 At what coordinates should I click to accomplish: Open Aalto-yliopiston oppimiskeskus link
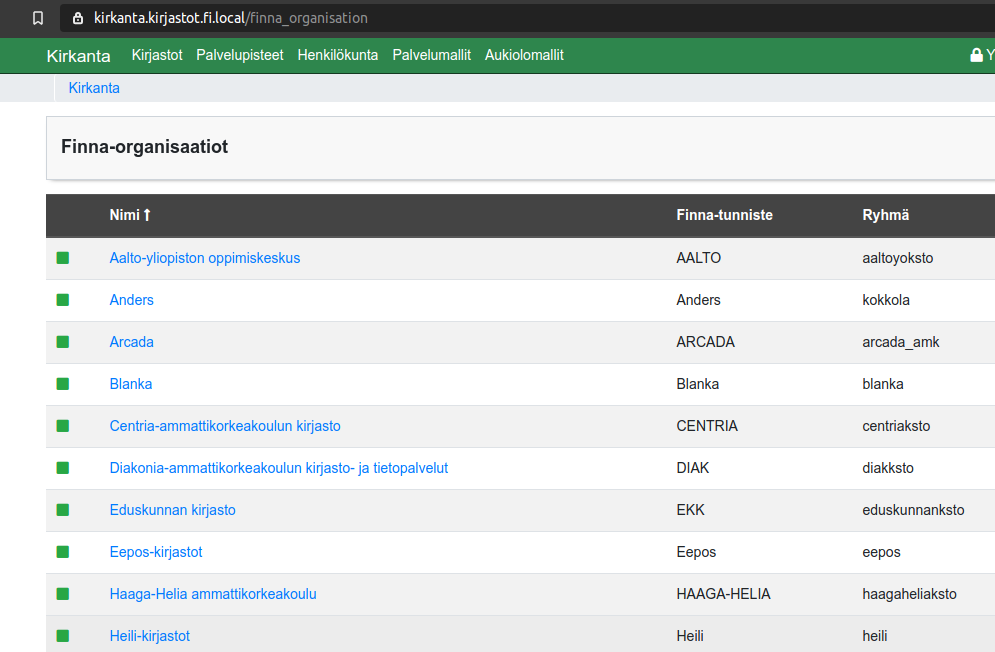click(204, 258)
